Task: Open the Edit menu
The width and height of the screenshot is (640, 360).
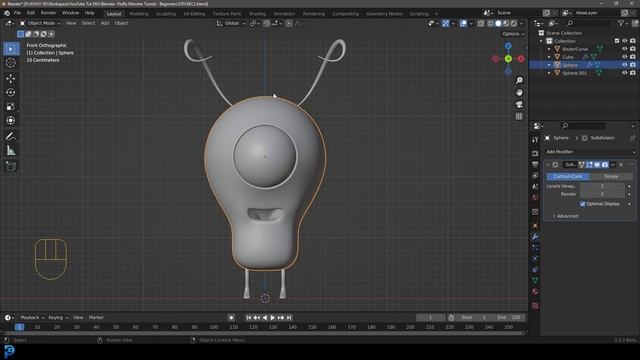Action: [31, 13]
